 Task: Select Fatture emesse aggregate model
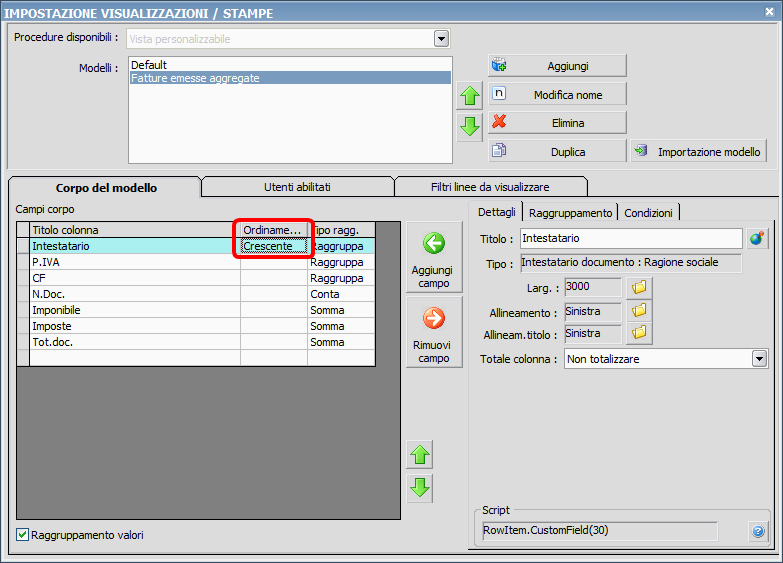click(x=290, y=78)
